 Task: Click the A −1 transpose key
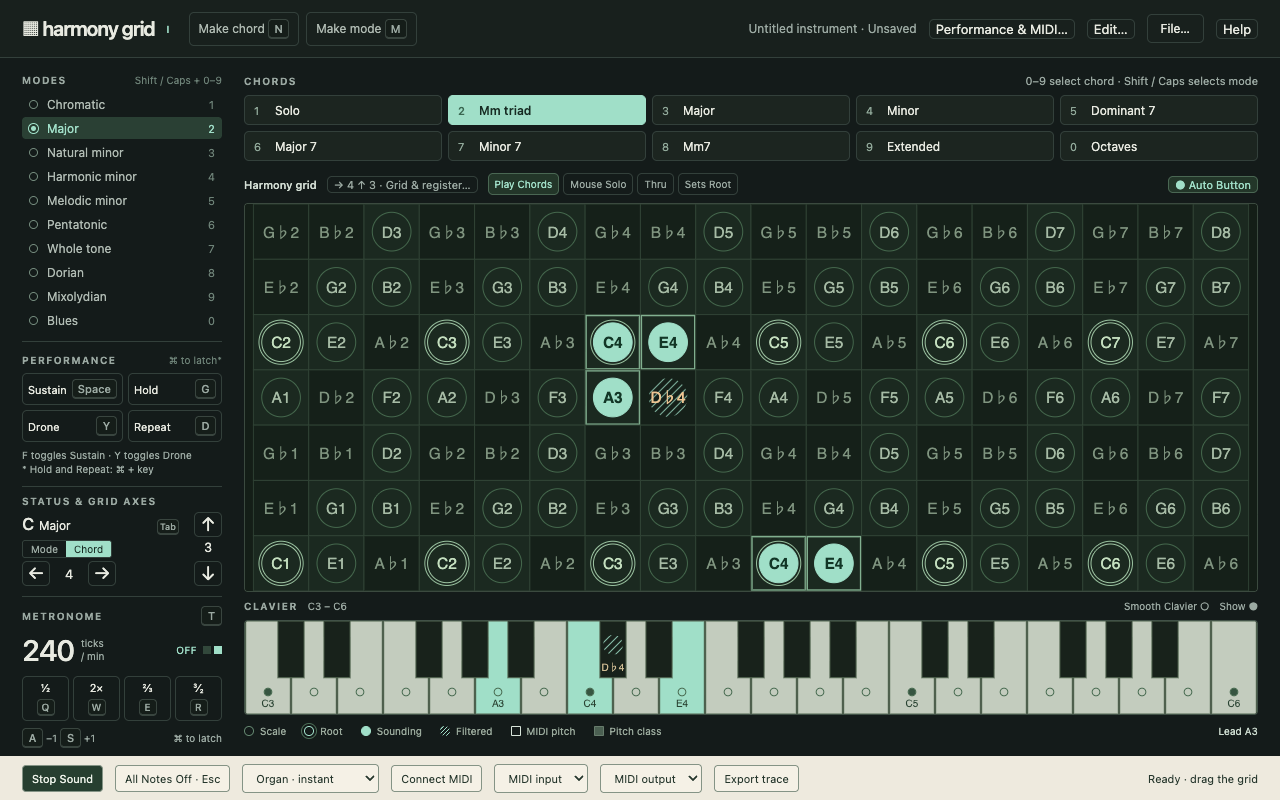[x=33, y=738]
